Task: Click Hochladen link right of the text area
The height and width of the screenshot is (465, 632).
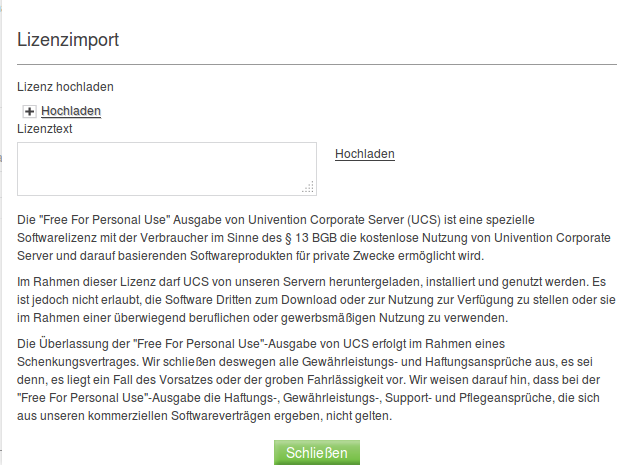Action: (x=365, y=154)
